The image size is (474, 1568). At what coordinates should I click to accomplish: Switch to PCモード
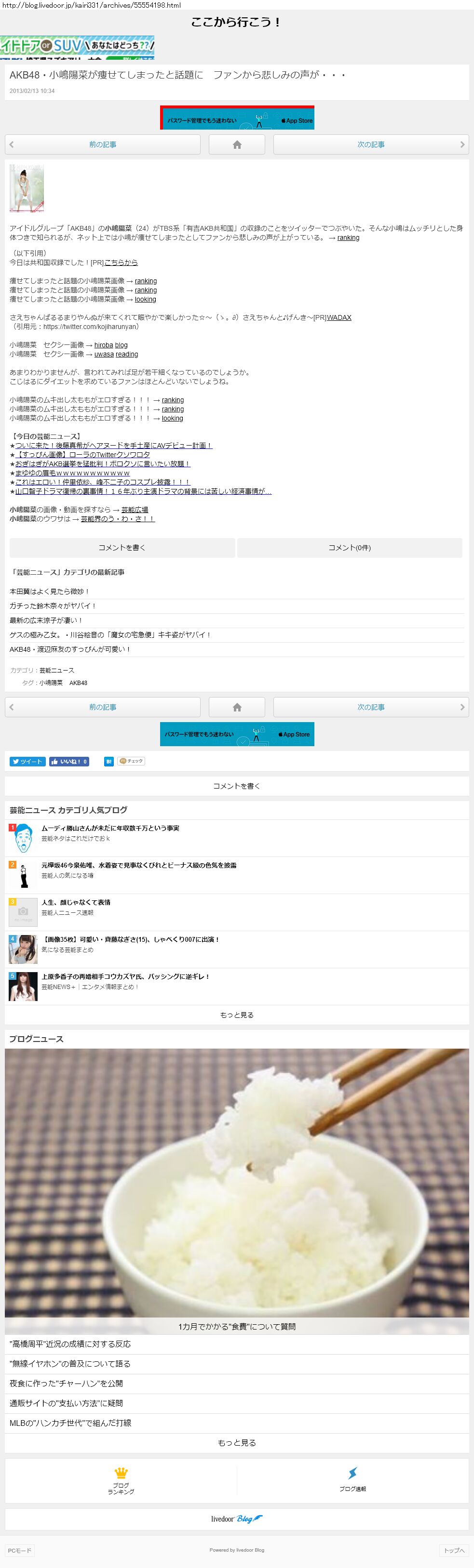coord(19,1550)
